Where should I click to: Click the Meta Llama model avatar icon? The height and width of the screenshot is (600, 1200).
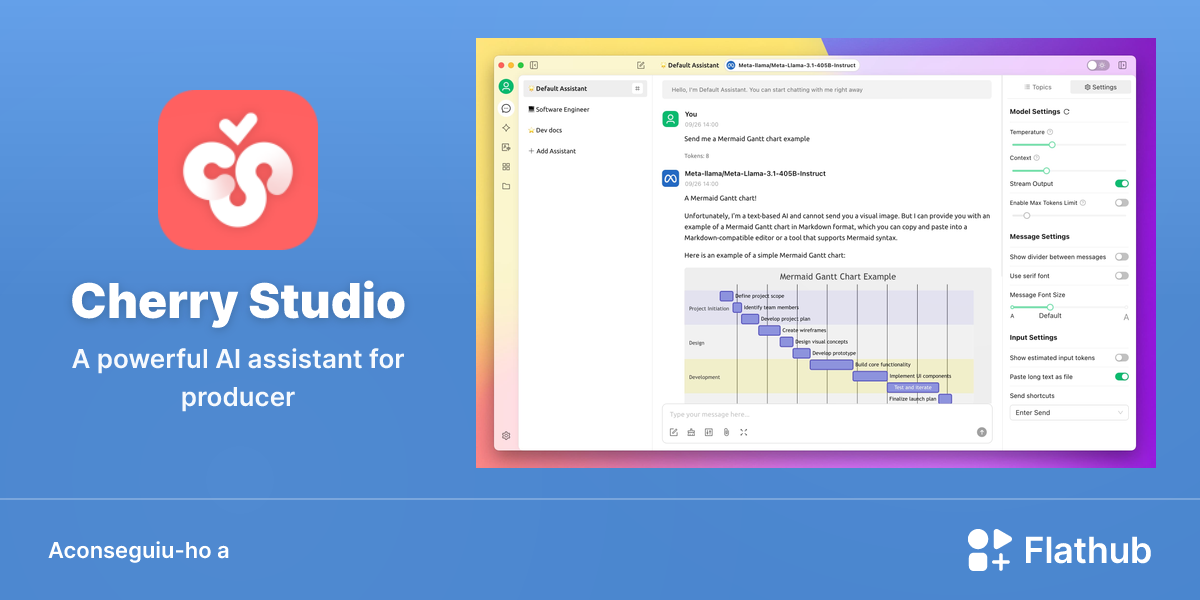point(671,178)
